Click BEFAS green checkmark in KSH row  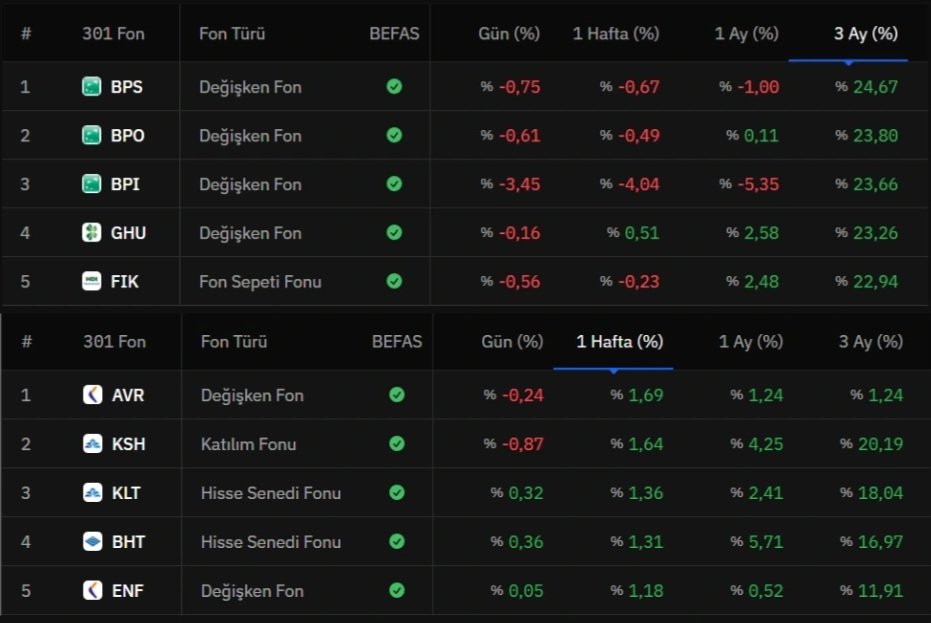click(397, 444)
